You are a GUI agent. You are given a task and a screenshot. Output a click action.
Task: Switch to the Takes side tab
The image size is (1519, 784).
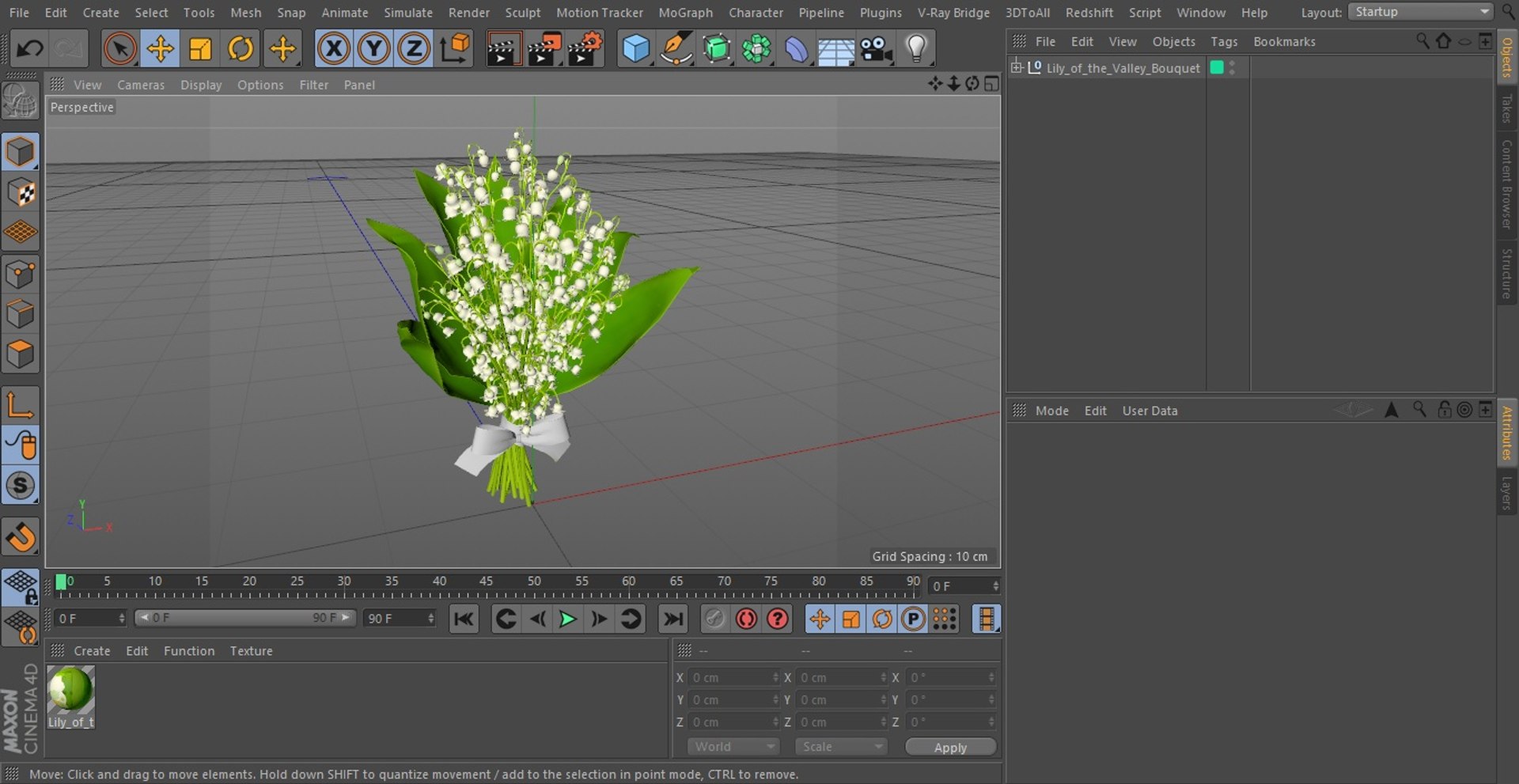(1506, 109)
